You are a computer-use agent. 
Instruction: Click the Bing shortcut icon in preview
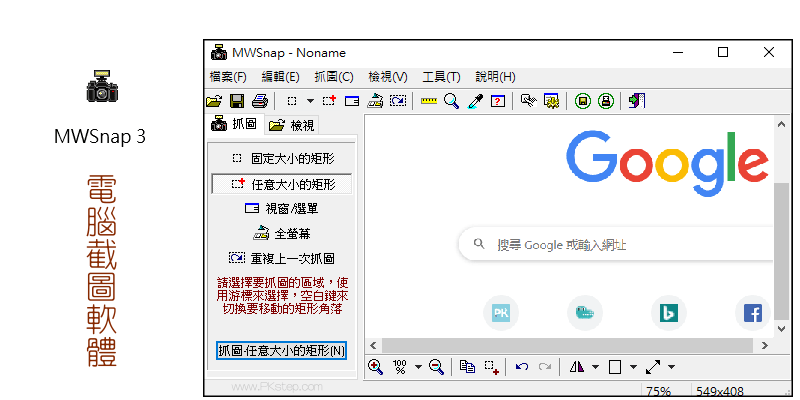tap(668, 313)
